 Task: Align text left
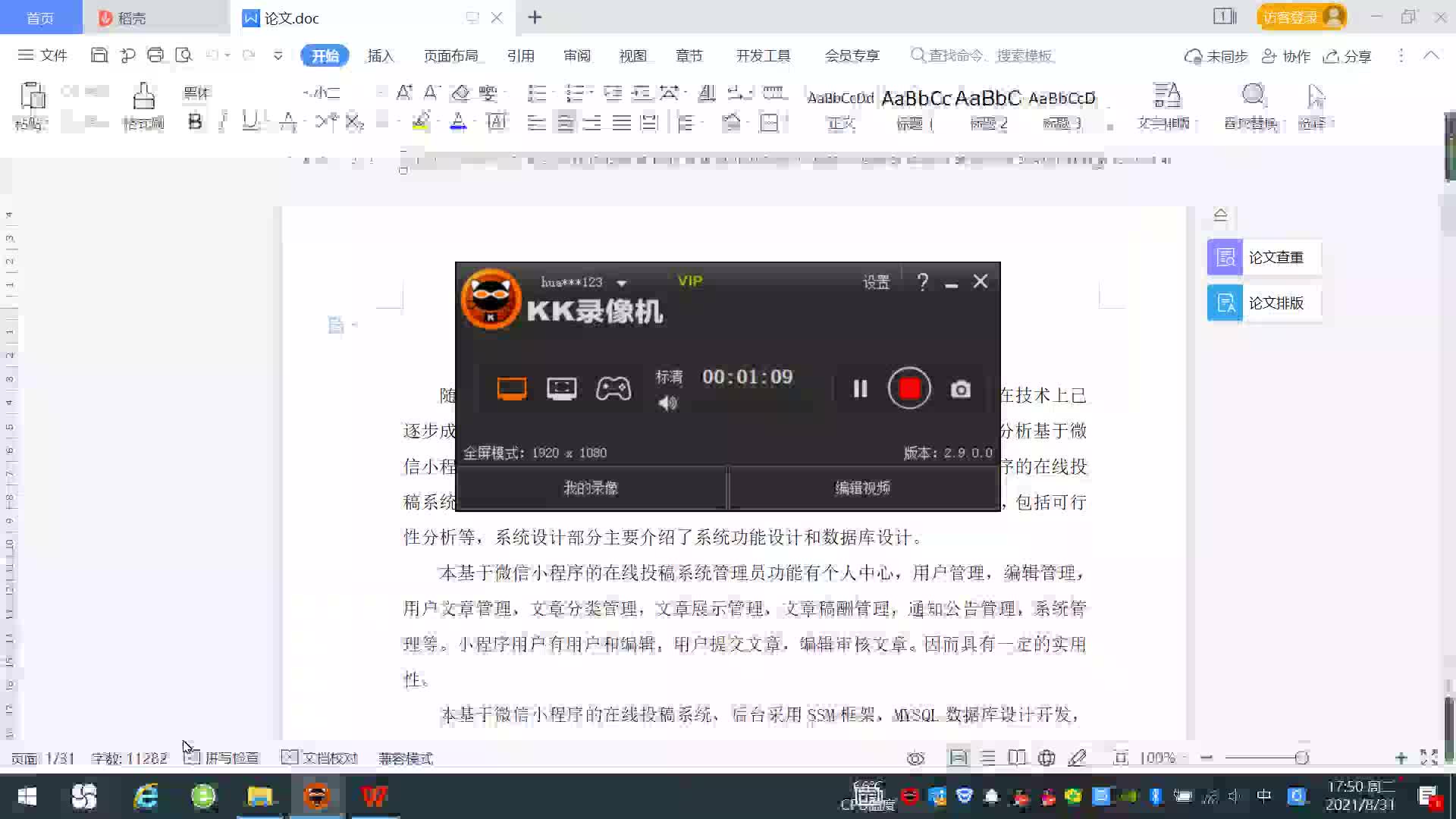[x=536, y=123]
